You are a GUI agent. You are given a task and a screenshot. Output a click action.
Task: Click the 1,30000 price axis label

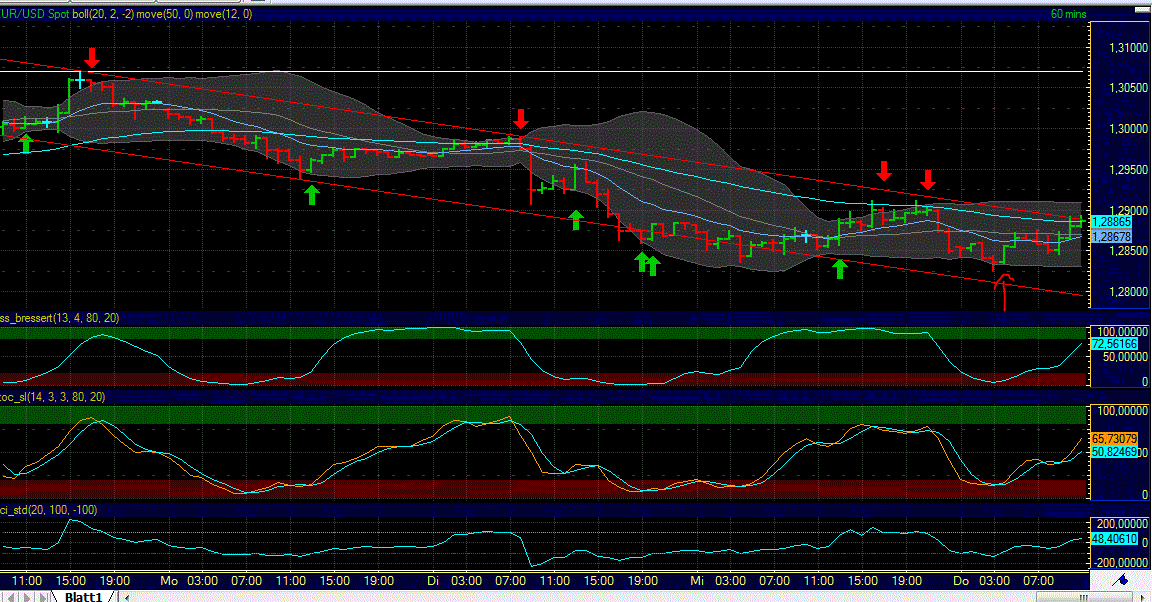[x=1128, y=129]
